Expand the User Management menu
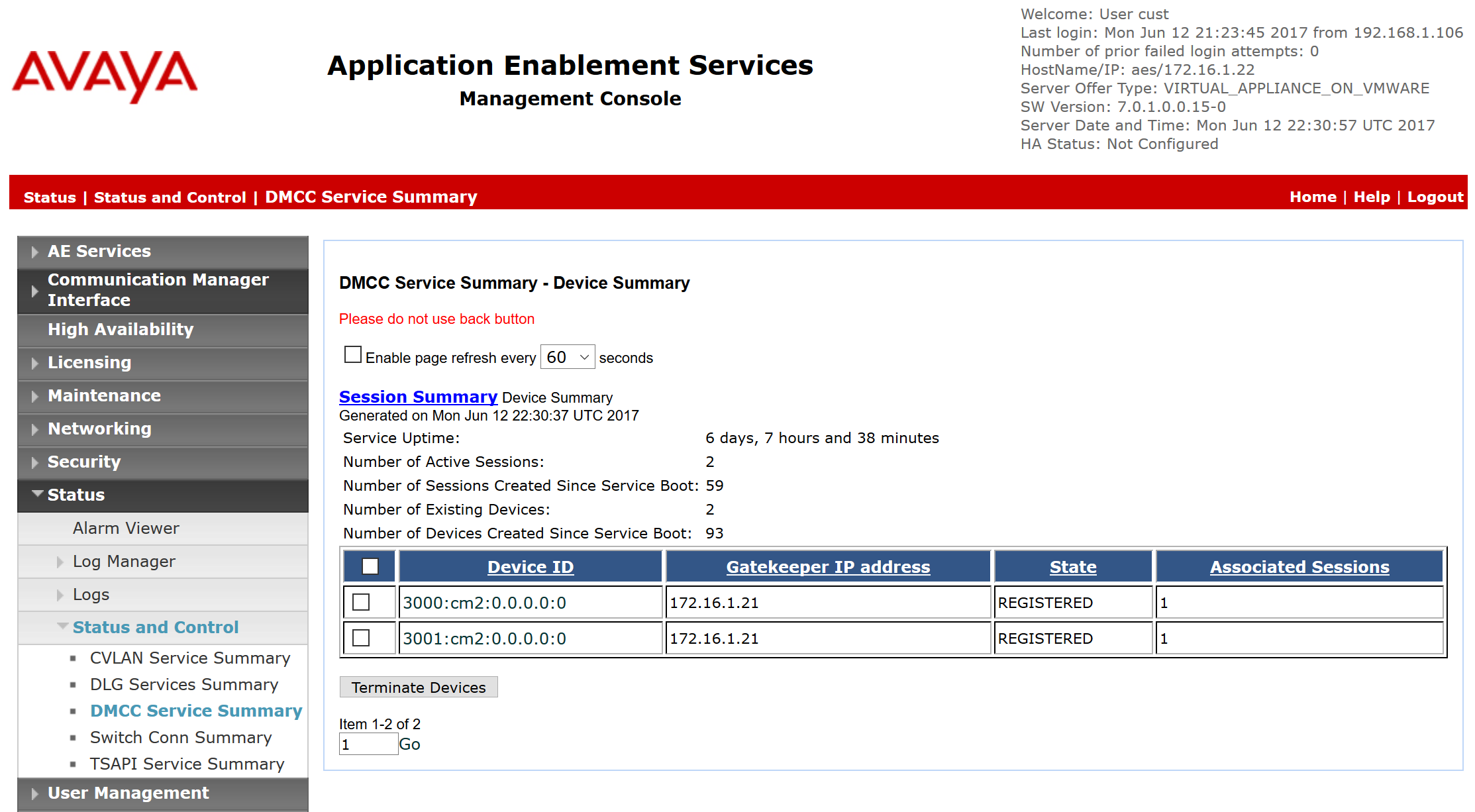The height and width of the screenshot is (812, 1475). coord(163,793)
